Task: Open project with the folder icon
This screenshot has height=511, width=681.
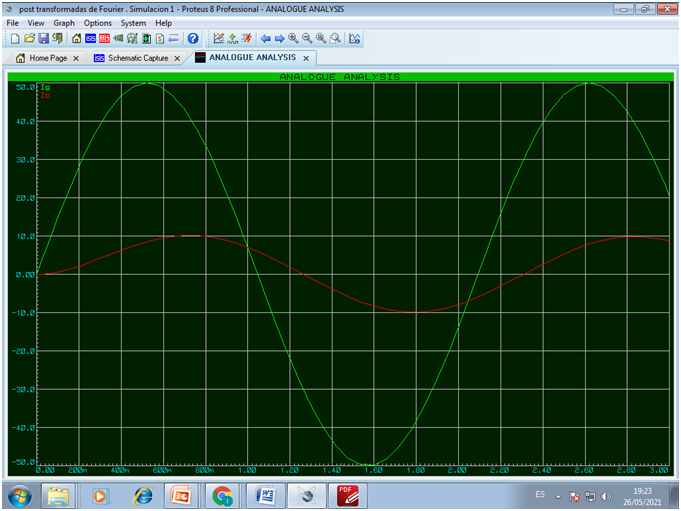Action: point(29,39)
